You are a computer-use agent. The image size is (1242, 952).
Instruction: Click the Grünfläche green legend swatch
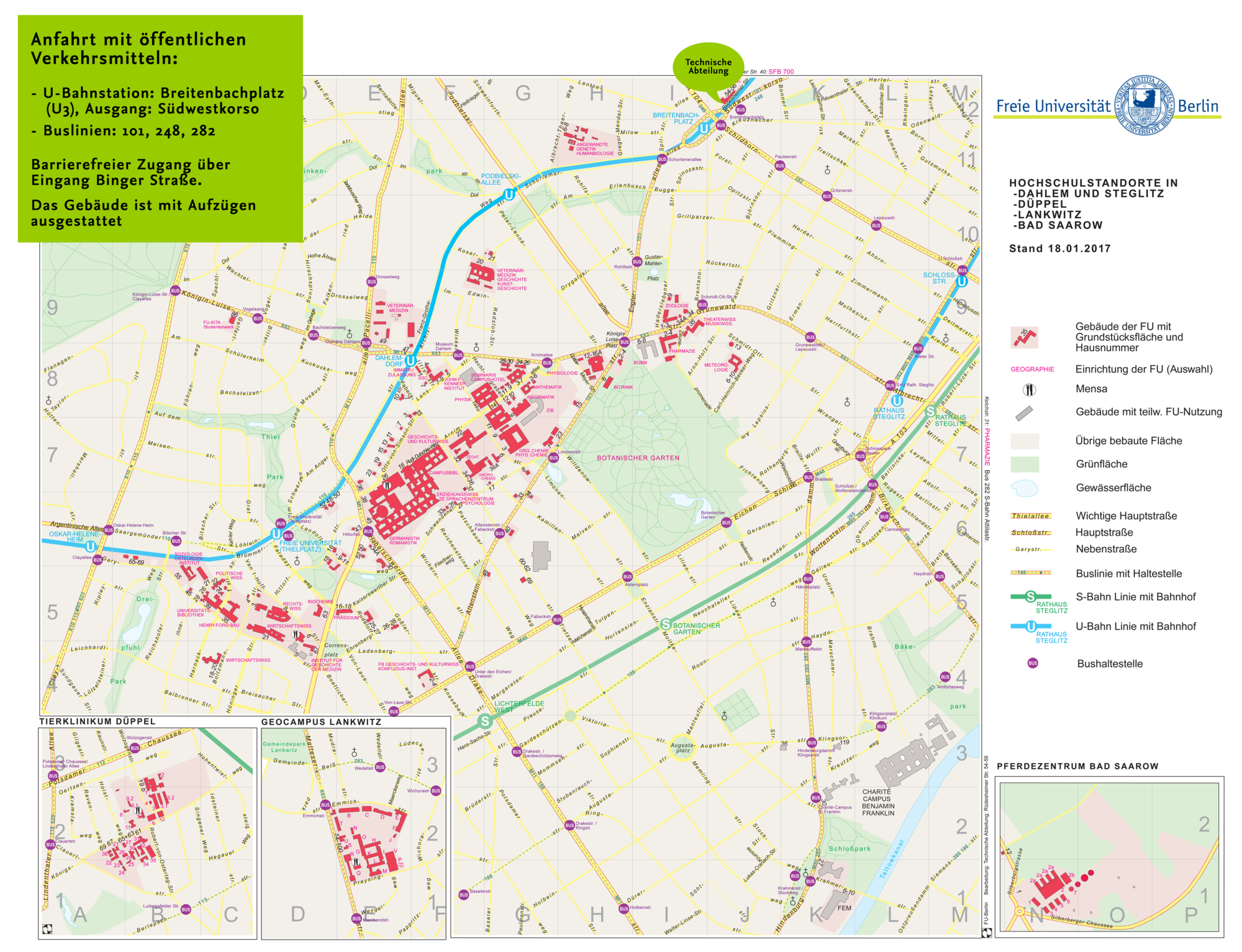[1024, 464]
